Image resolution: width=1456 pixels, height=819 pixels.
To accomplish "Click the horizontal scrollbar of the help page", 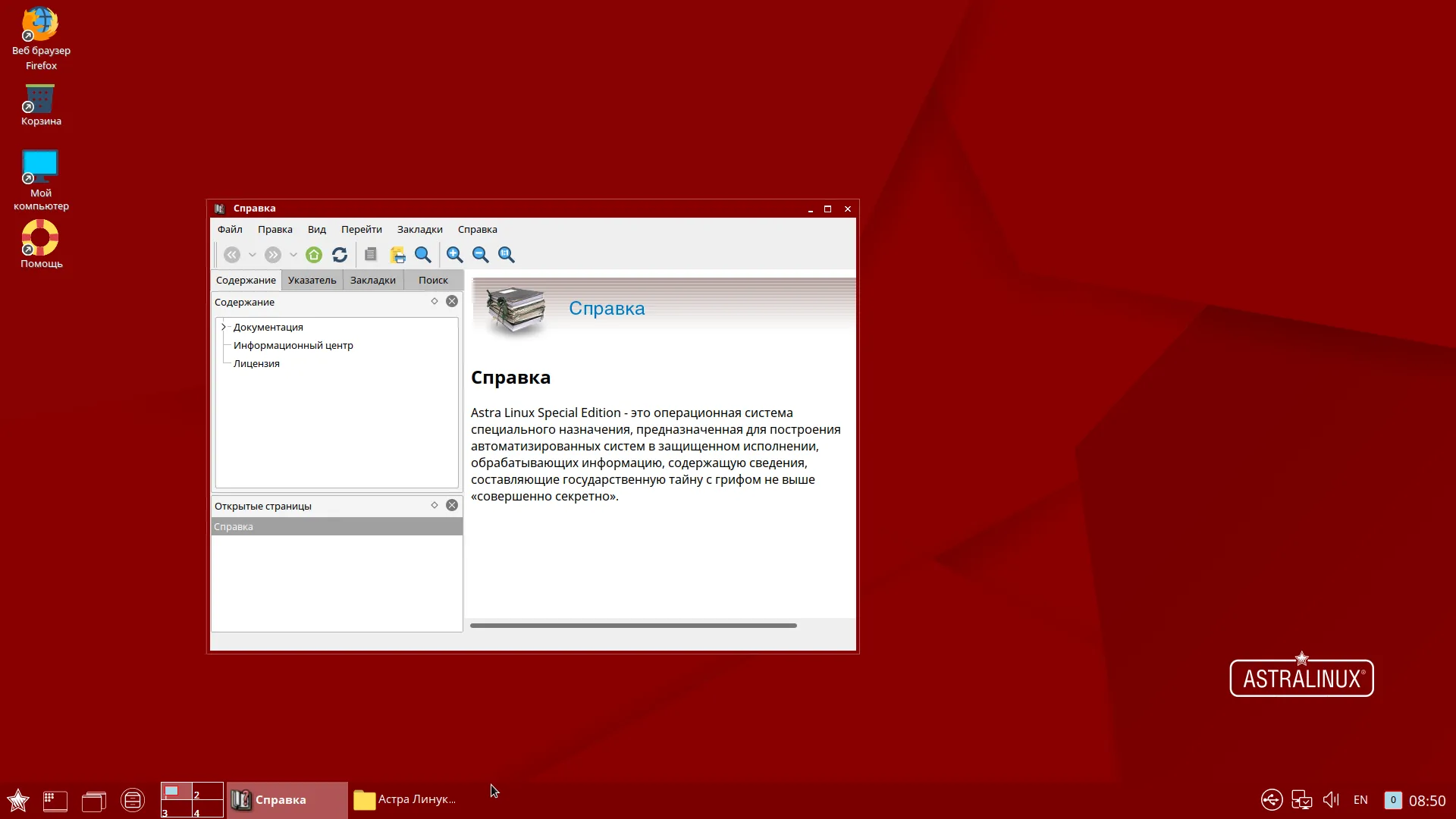I will point(633,626).
